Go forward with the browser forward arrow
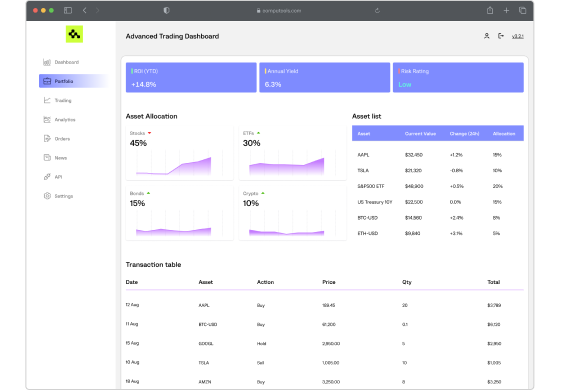561x390 pixels. tap(97, 10)
